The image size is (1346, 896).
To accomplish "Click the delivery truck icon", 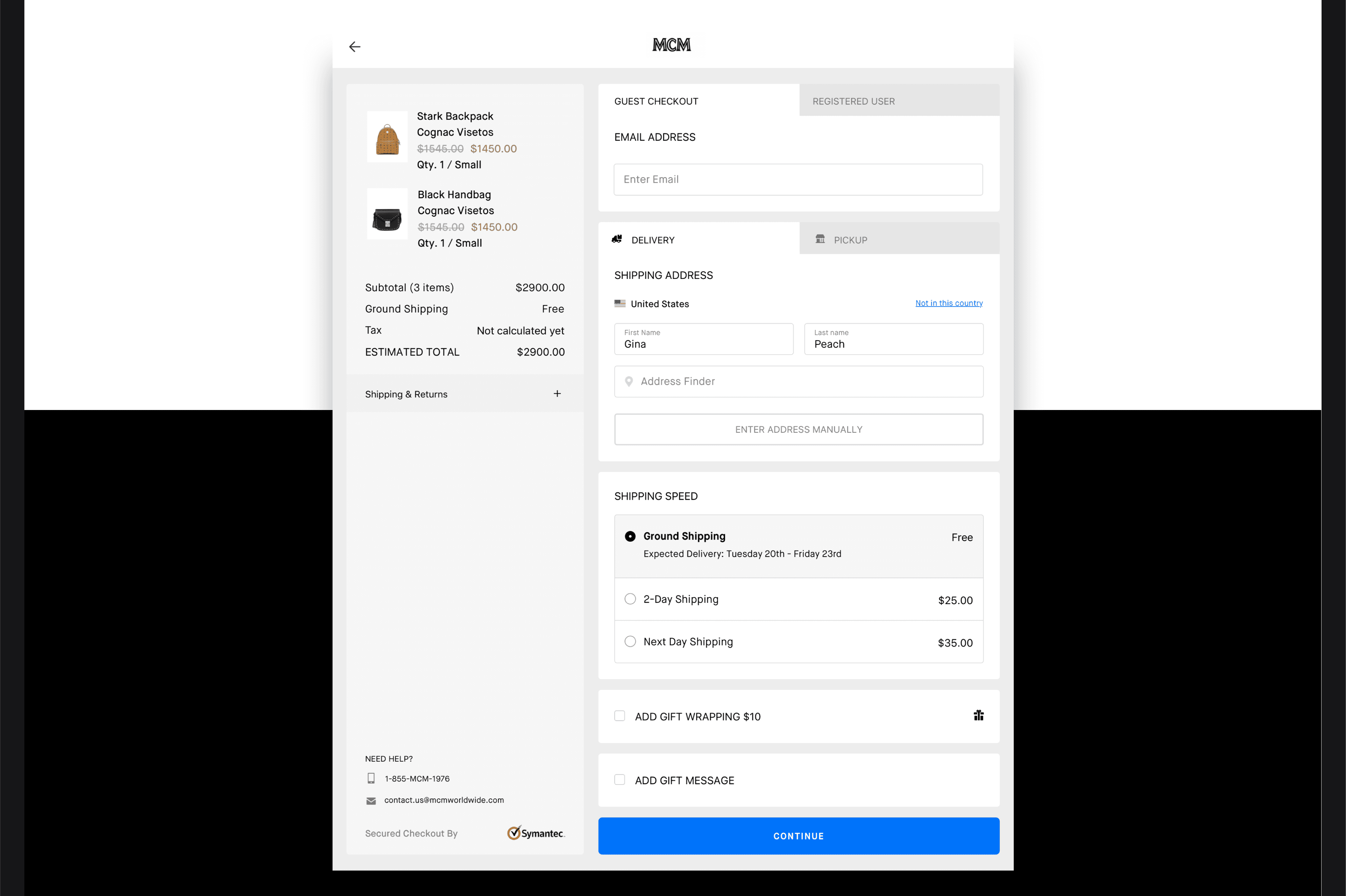I will (x=617, y=239).
